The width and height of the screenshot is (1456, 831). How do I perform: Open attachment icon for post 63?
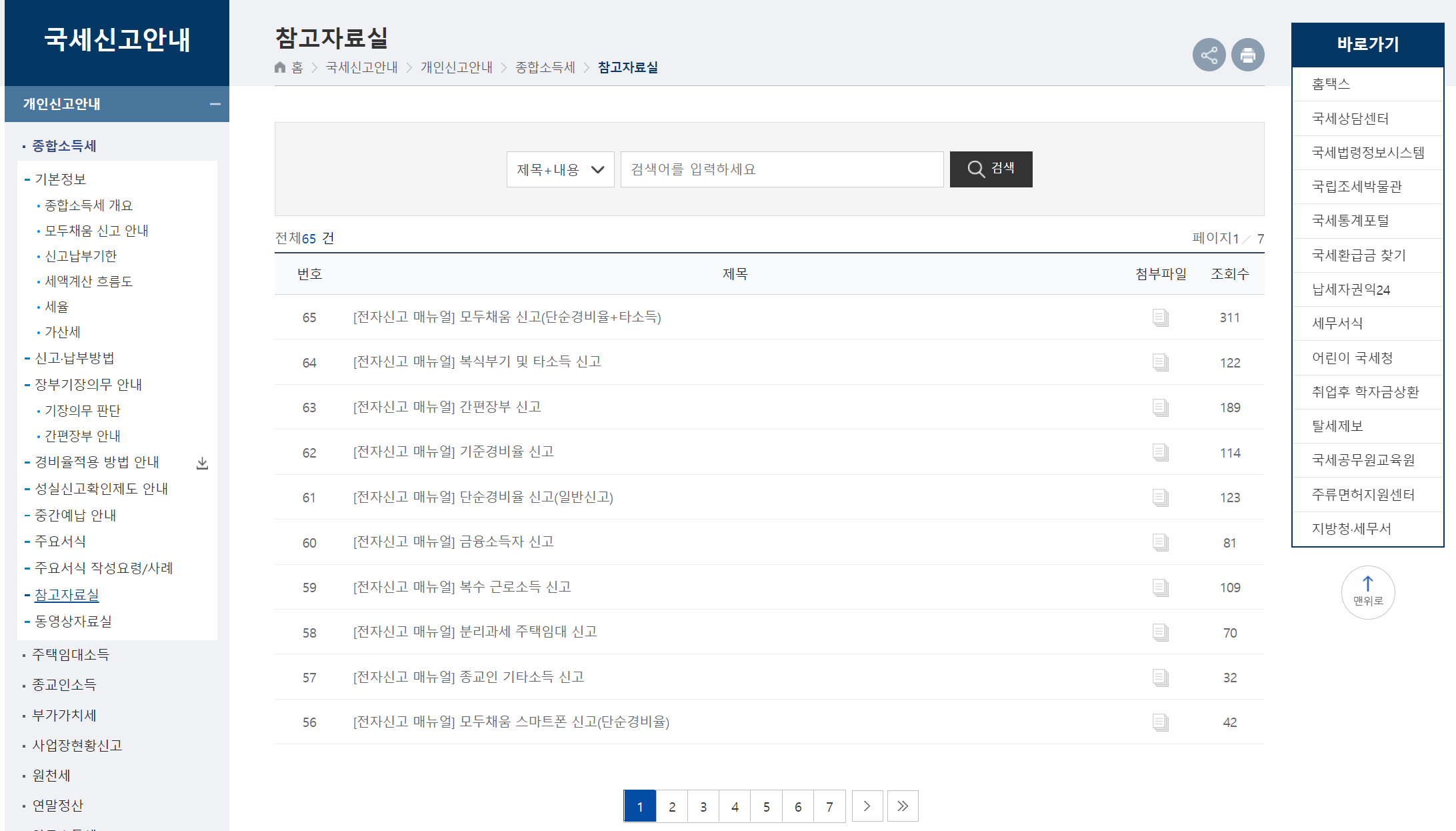coord(1160,407)
